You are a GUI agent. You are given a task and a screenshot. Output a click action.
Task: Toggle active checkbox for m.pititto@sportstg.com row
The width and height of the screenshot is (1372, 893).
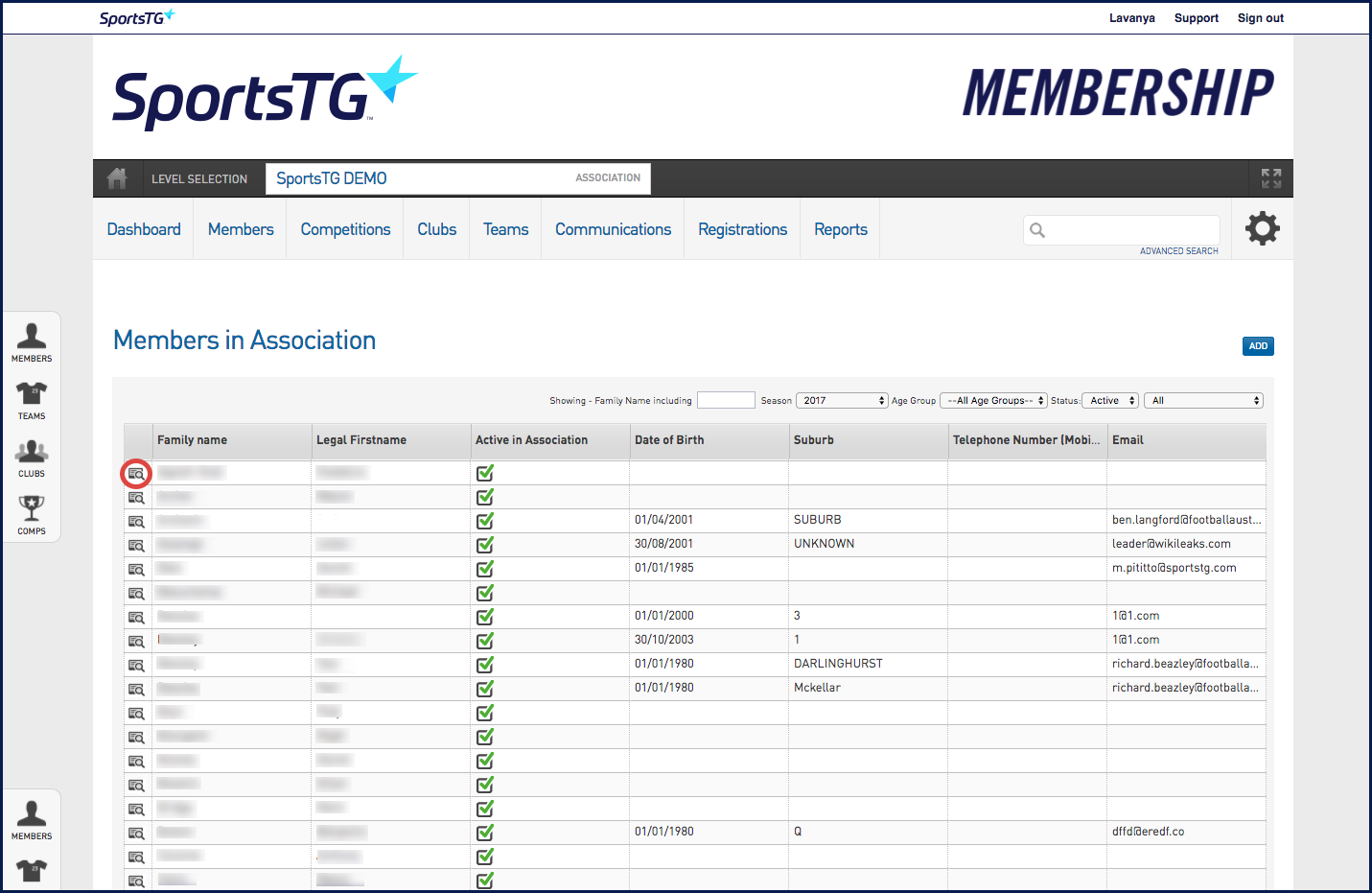[x=485, y=568]
